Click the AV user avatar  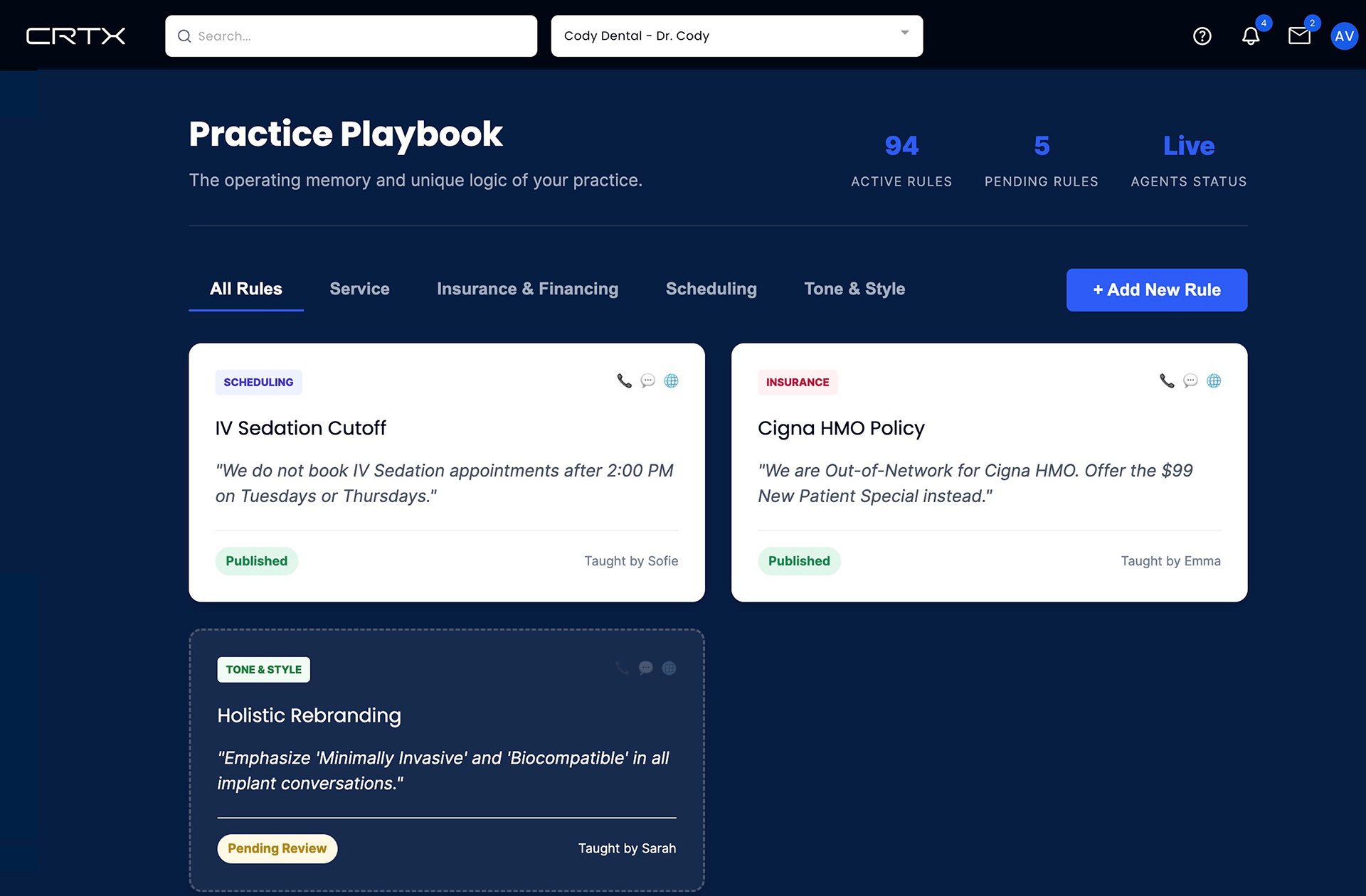pyautogui.click(x=1344, y=36)
